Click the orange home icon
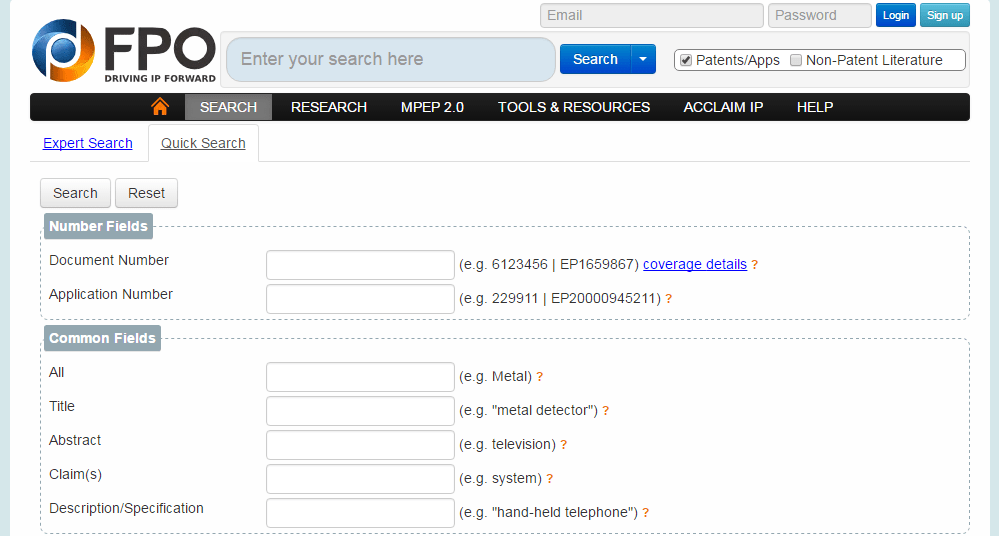The image size is (999, 536). [x=160, y=106]
